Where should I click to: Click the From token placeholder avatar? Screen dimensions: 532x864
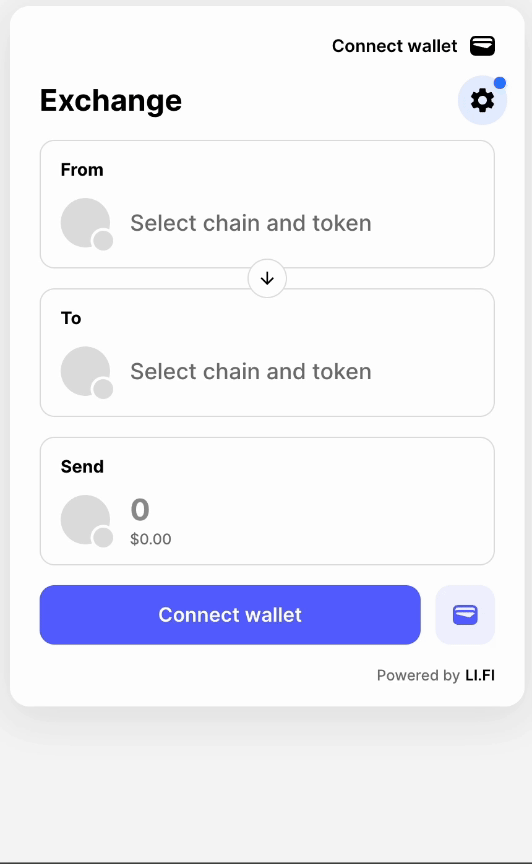point(87,224)
